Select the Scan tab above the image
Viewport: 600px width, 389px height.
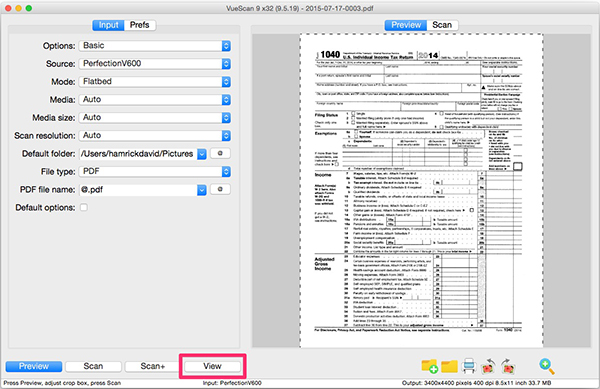[442, 25]
